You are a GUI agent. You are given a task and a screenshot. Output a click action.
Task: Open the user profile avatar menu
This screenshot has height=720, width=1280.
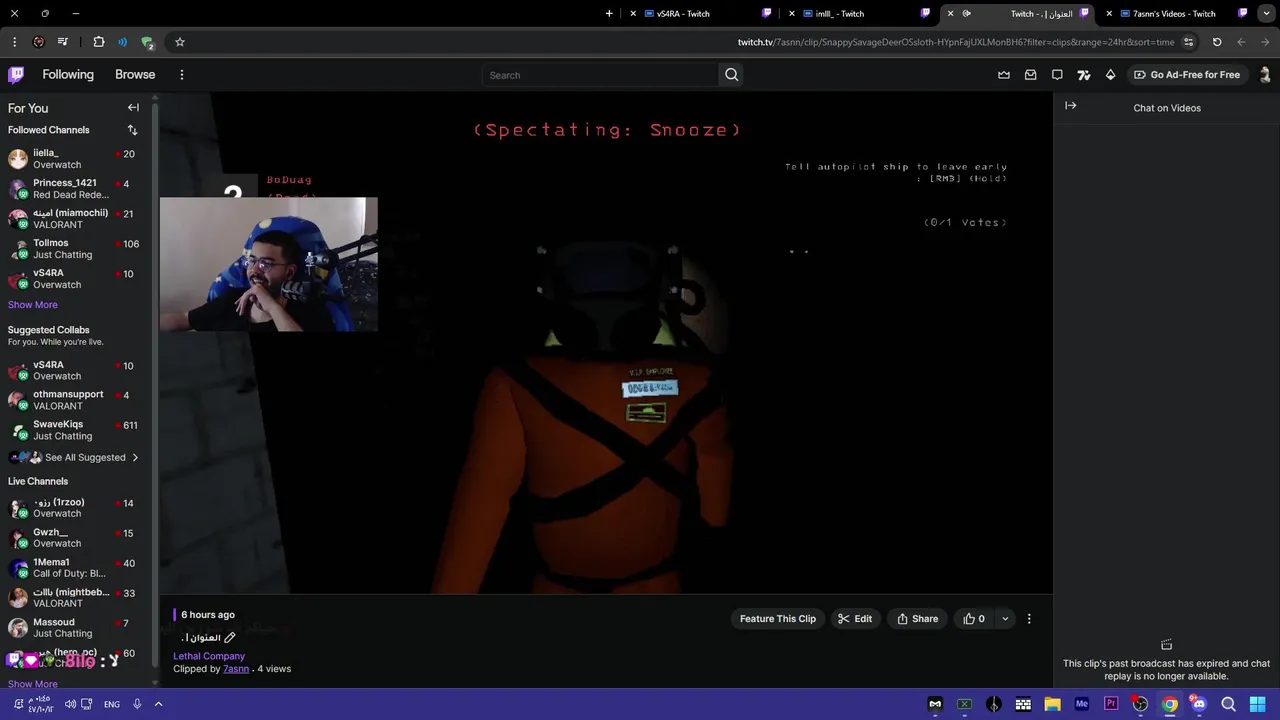click(x=1265, y=75)
